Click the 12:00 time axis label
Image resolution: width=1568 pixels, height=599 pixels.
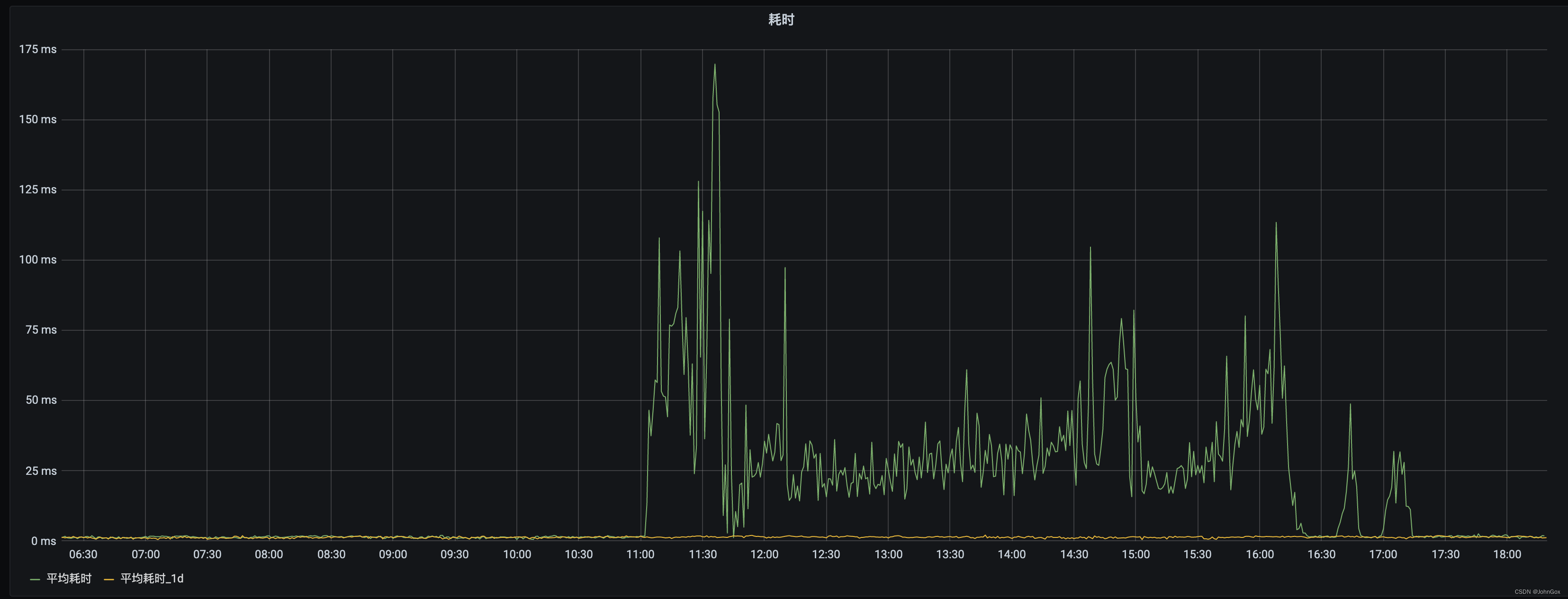point(764,554)
